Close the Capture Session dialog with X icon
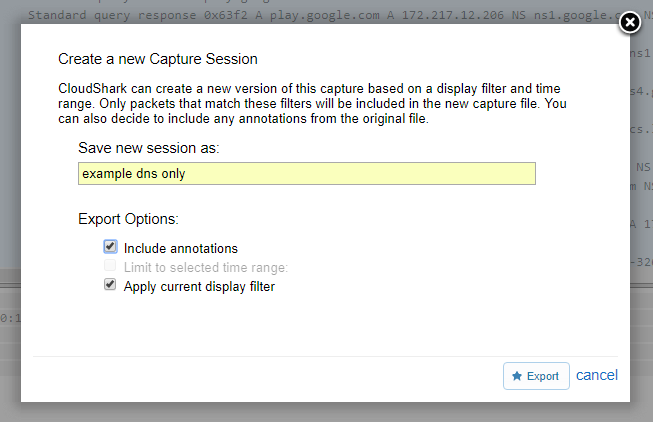 [630, 22]
